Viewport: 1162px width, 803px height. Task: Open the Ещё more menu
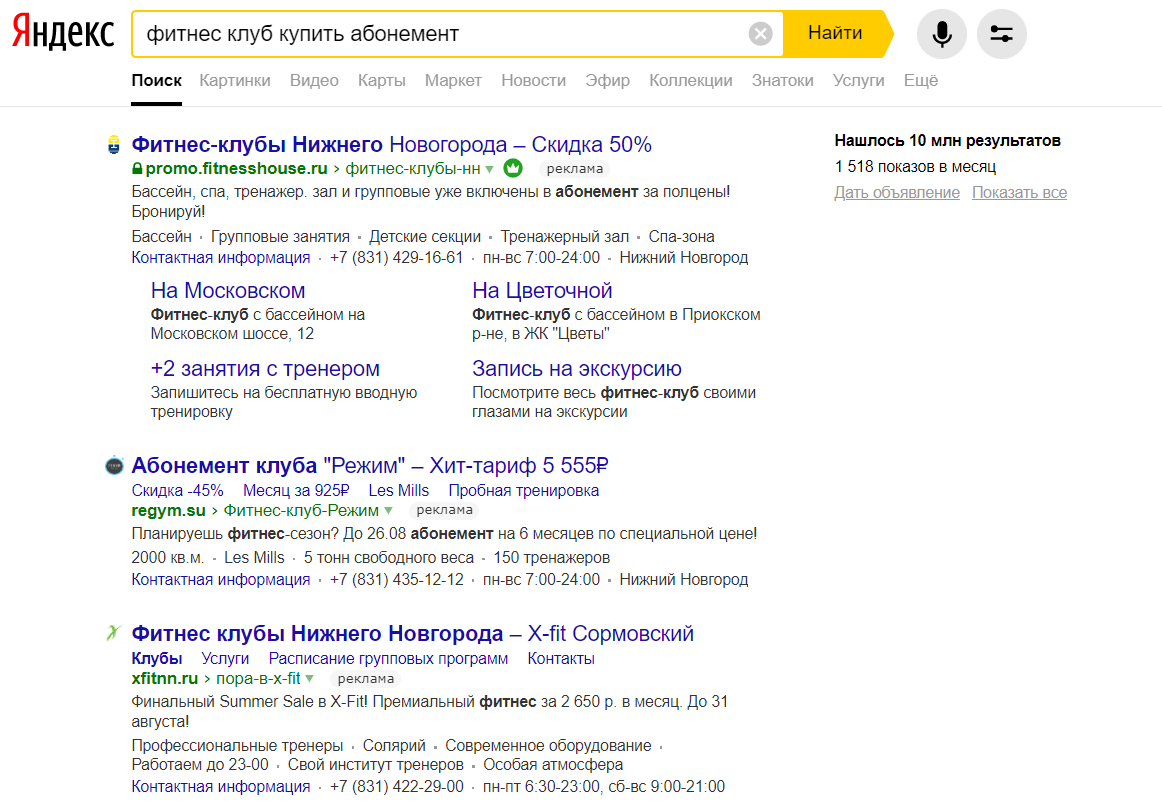click(920, 81)
